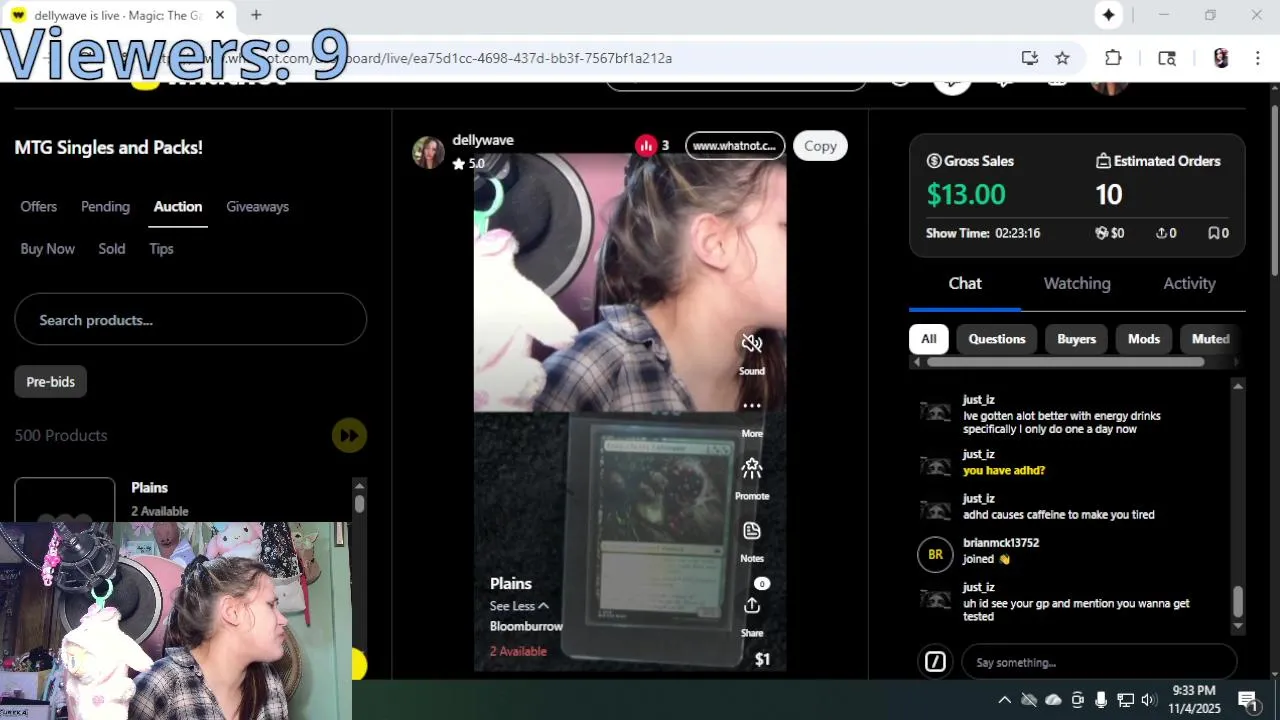The image size is (1280, 720).
Task: Switch to the Offers tab
Action: pos(39,206)
